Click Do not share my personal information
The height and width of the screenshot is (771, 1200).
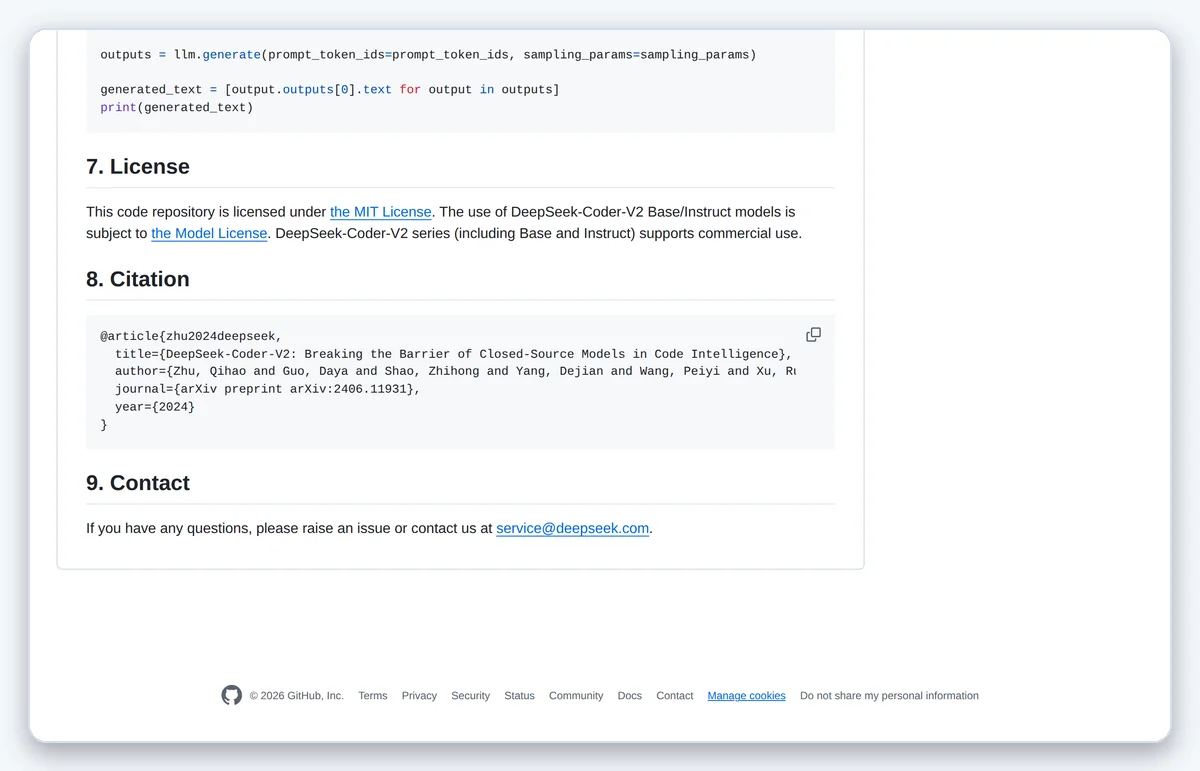889,696
